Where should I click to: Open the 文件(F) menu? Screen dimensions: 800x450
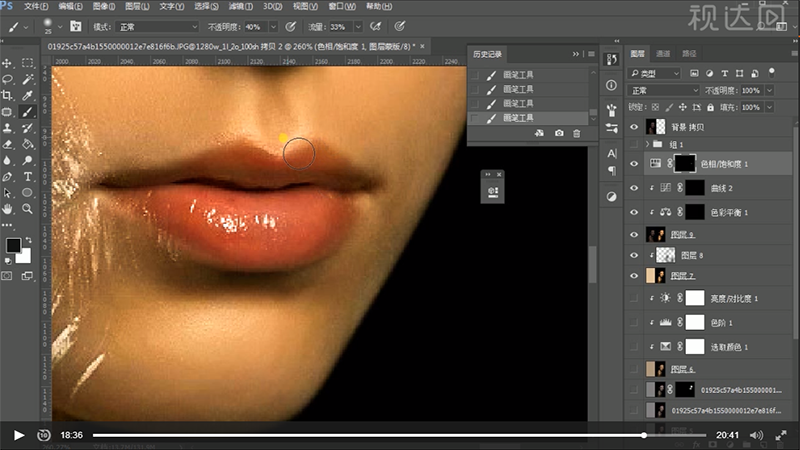(36, 7)
